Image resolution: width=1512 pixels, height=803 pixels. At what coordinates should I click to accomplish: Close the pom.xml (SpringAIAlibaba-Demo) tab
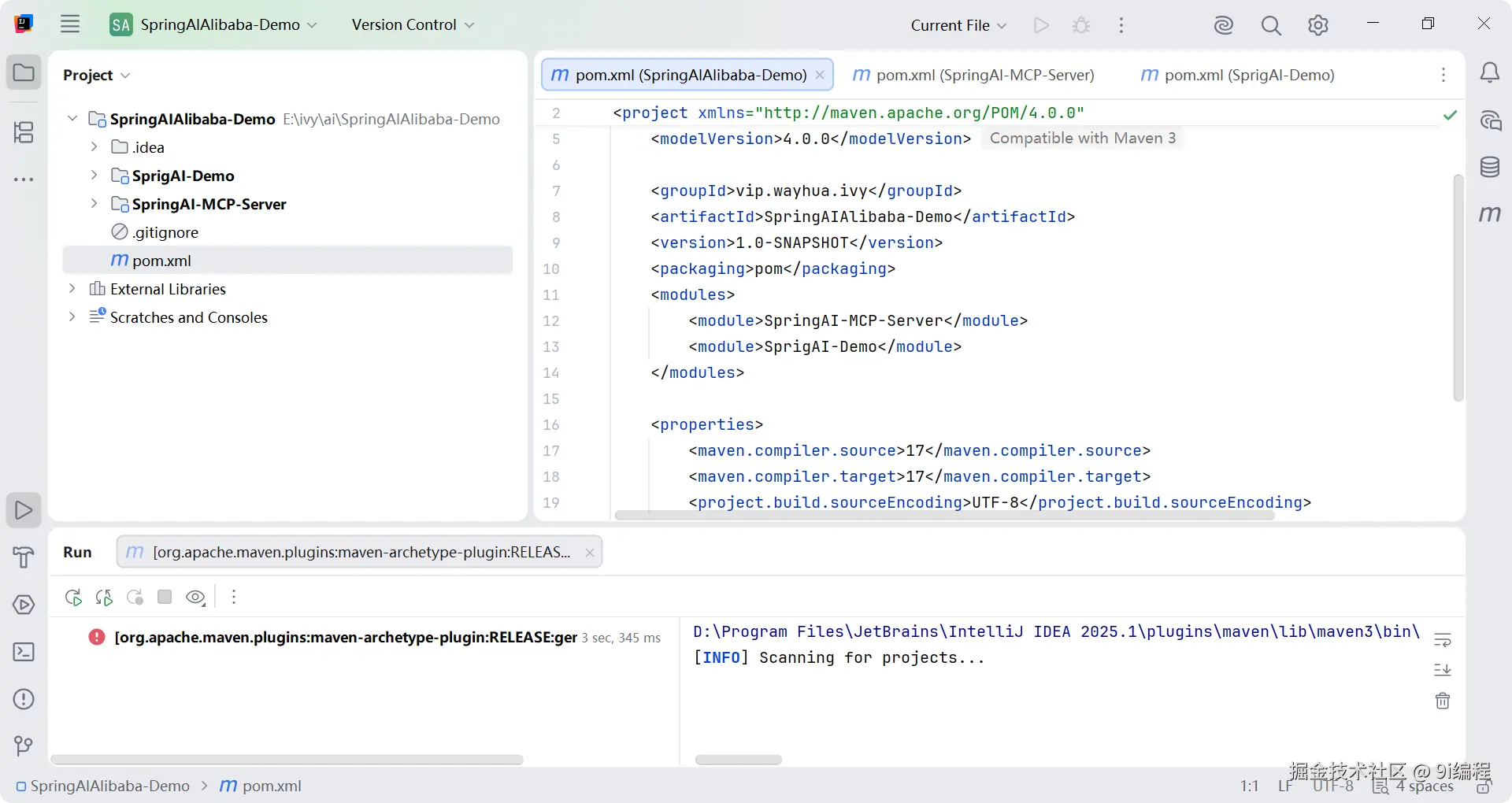click(x=820, y=75)
